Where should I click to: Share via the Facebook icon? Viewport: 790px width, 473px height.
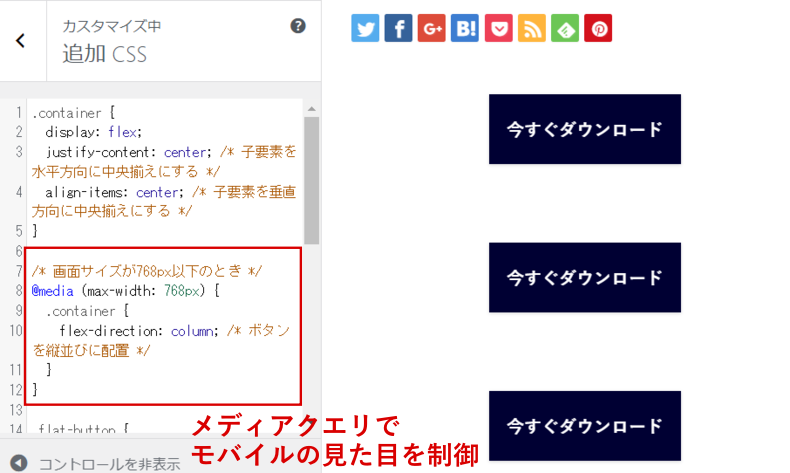[399, 28]
